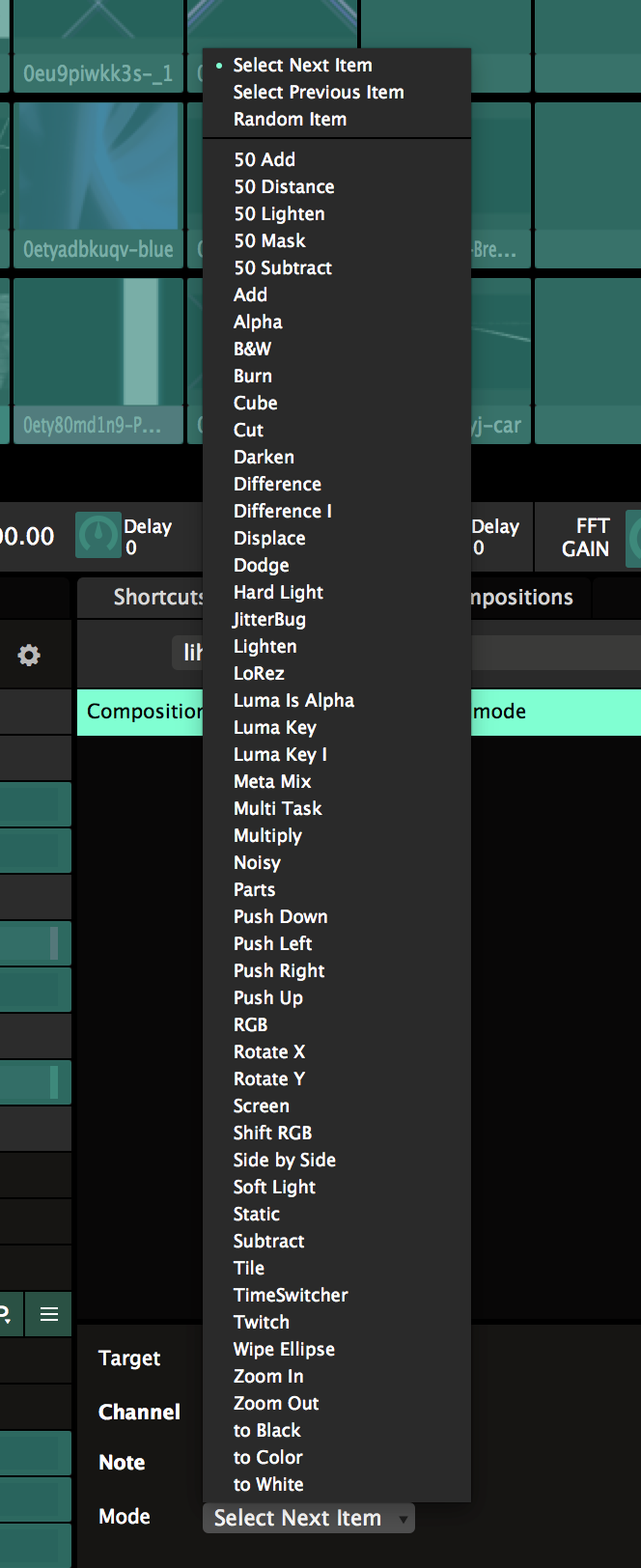
Task: Select the 0eu9piwkk3s-_1 clip thumbnail
Action: pos(97,39)
